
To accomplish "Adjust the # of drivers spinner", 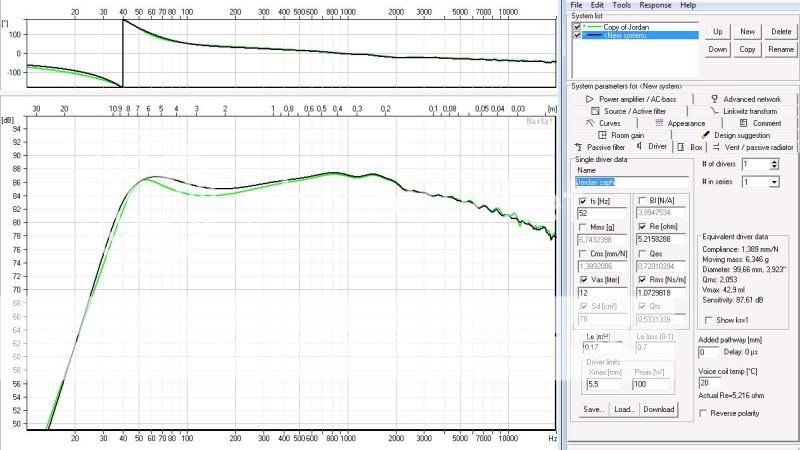I will click(773, 163).
